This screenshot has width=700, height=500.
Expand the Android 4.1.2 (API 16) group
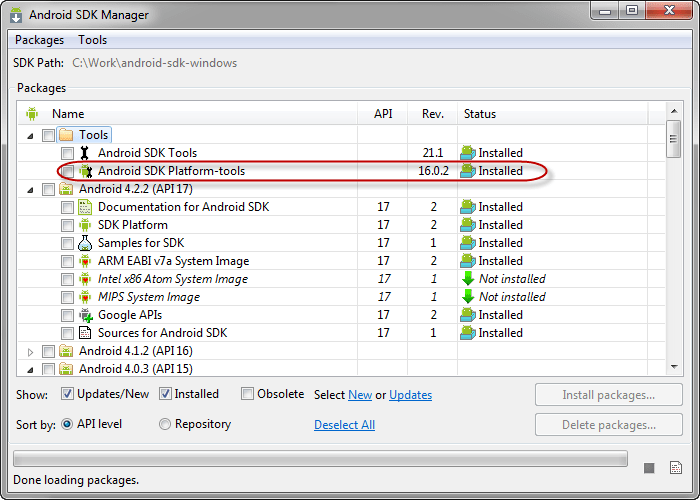(30, 352)
